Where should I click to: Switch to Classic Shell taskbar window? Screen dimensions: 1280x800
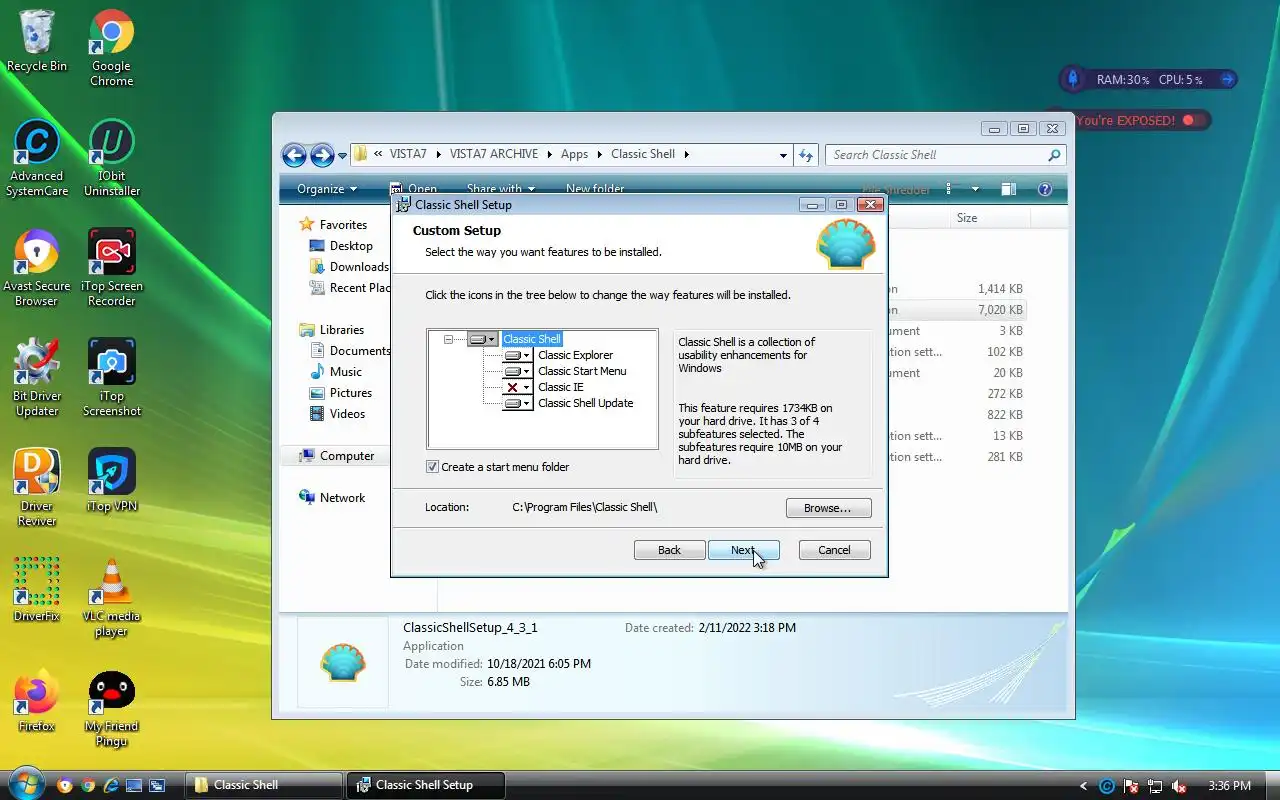point(264,785)
